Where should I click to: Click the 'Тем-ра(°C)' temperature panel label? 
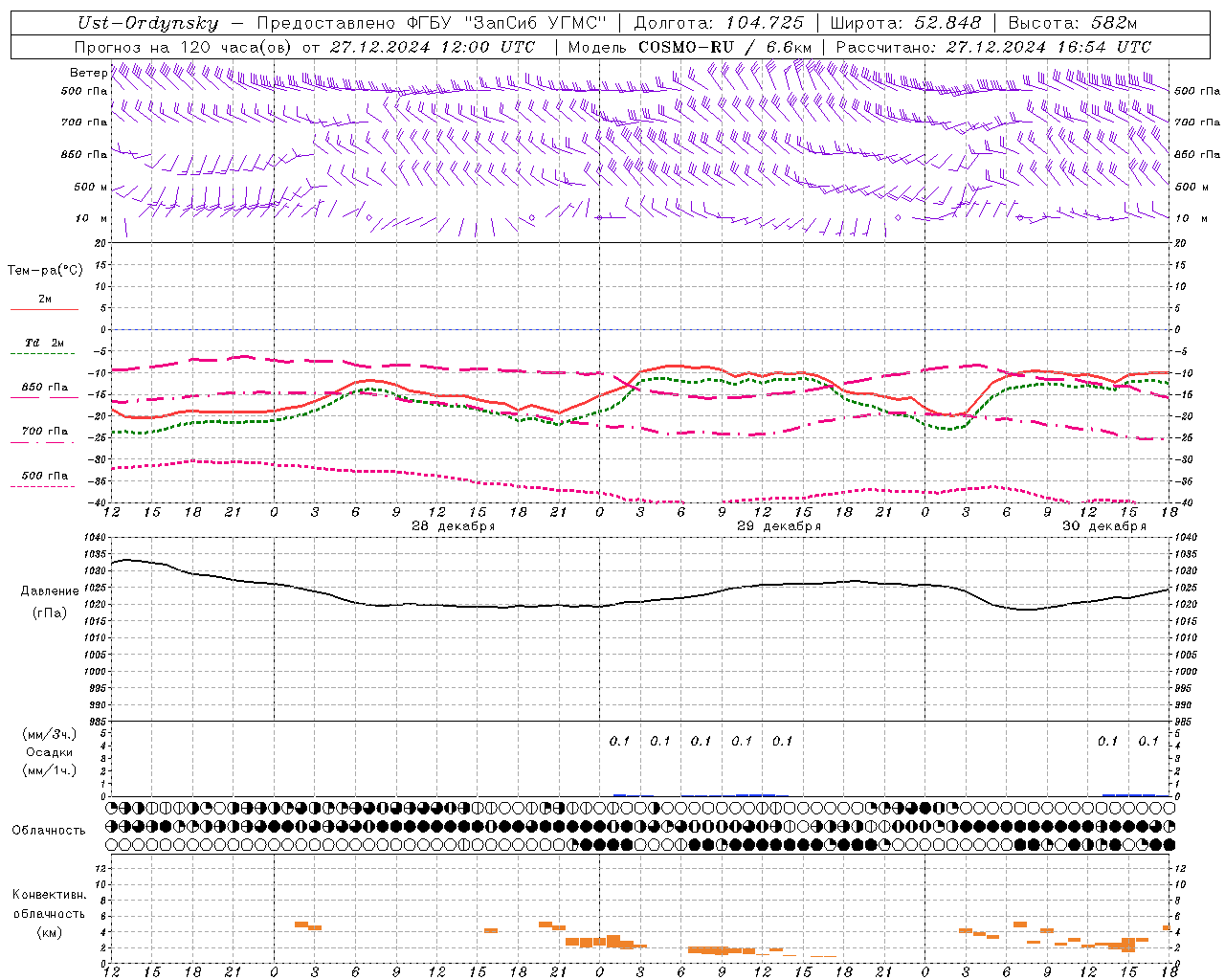(45, 271)
